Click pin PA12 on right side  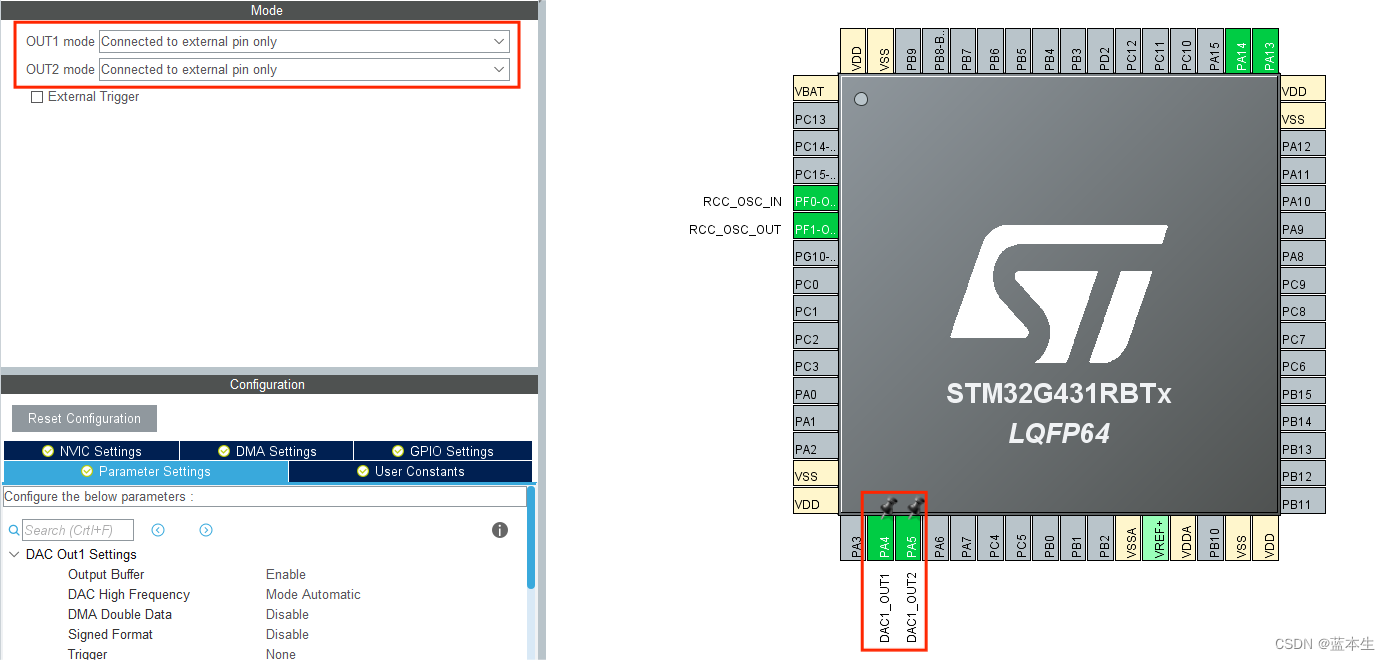[1303, 146]
